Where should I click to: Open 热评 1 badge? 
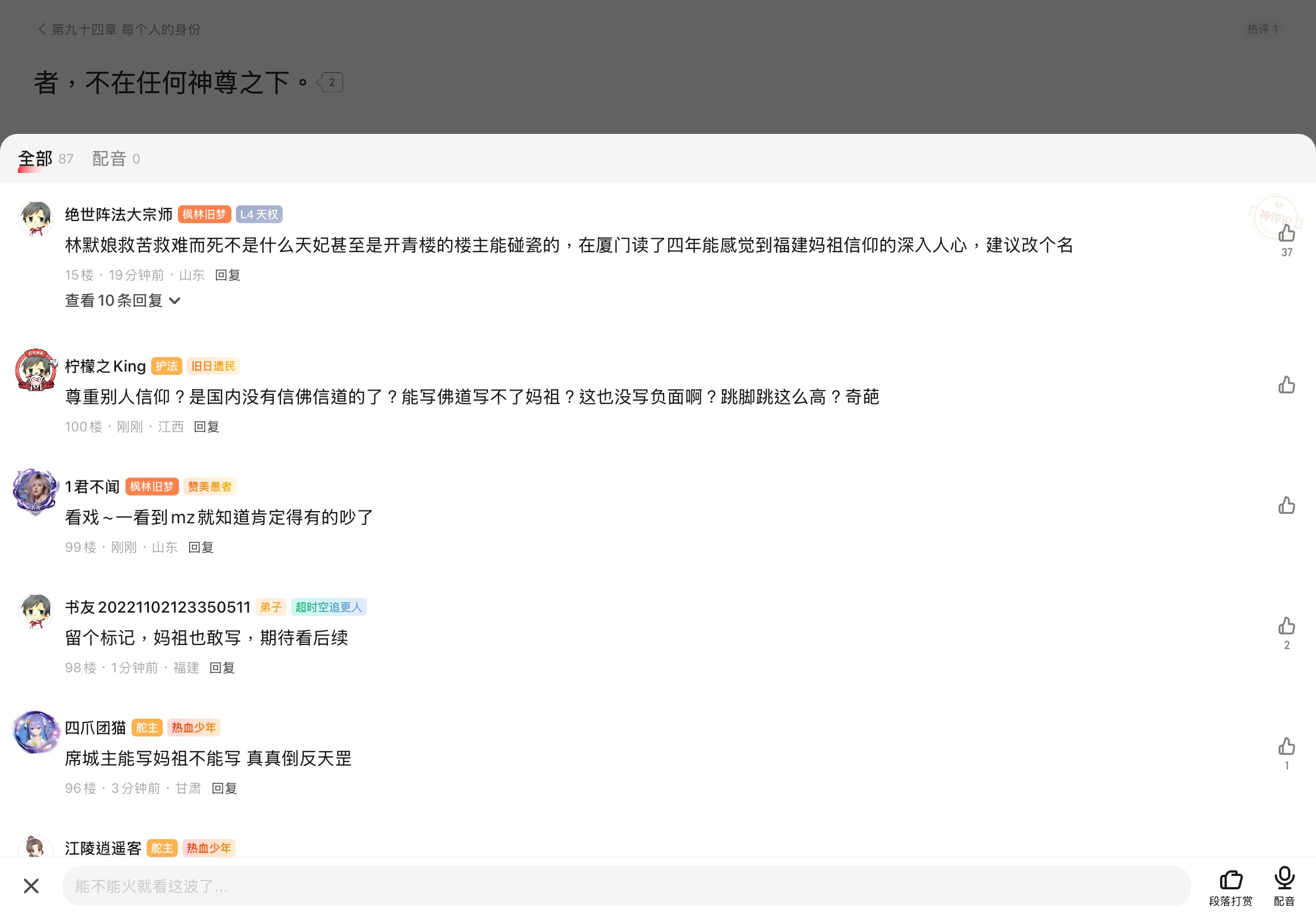[x=1262, y=29]
